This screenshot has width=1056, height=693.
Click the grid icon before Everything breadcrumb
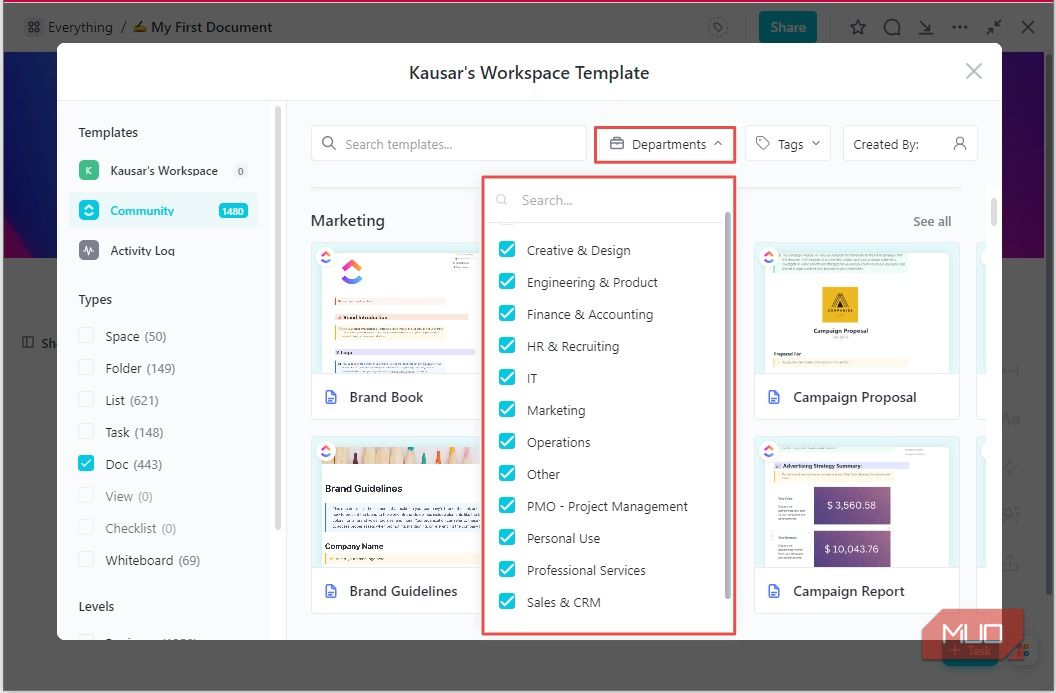tap(33, 27)
